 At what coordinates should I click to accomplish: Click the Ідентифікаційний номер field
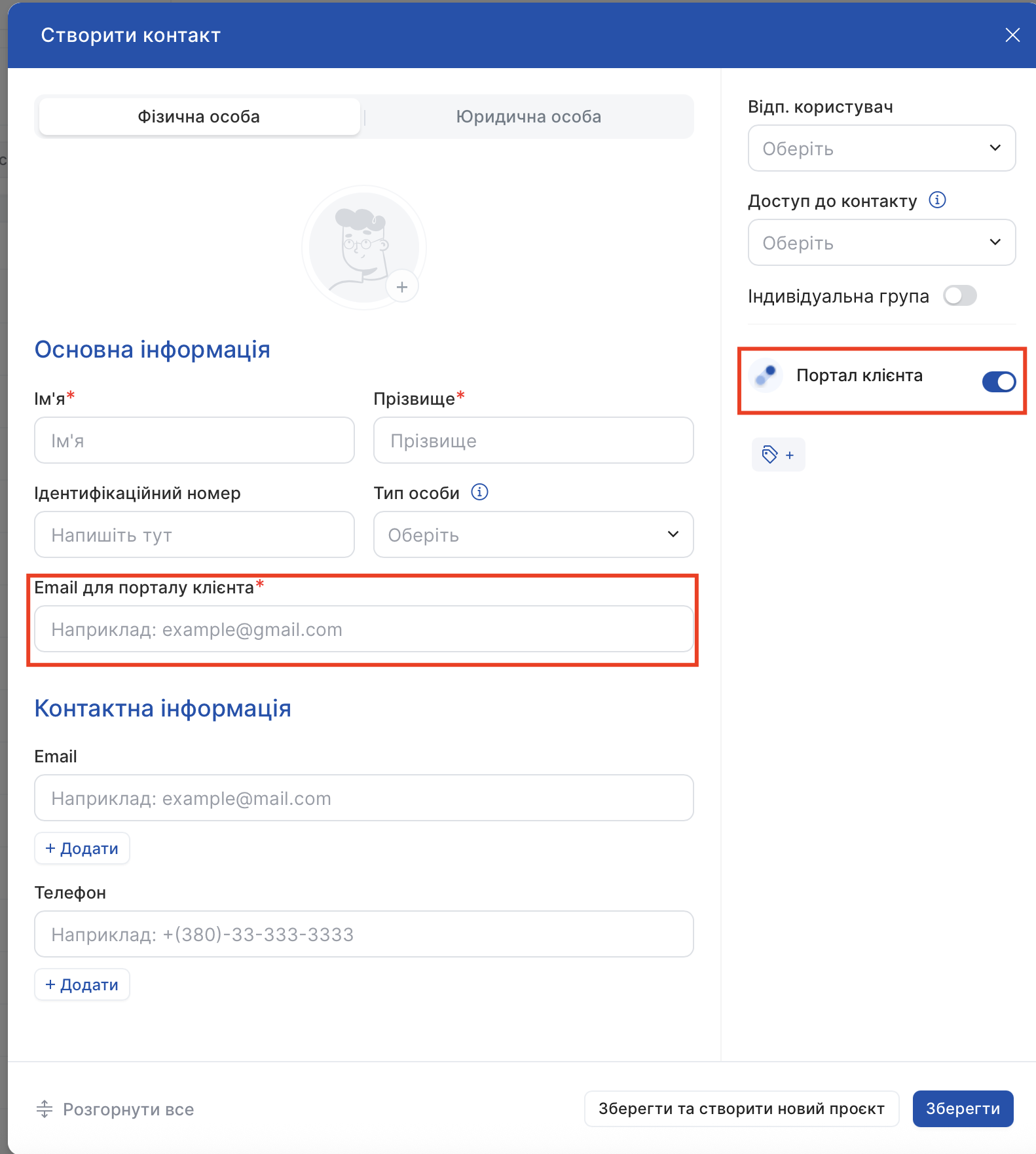[194, 534]
